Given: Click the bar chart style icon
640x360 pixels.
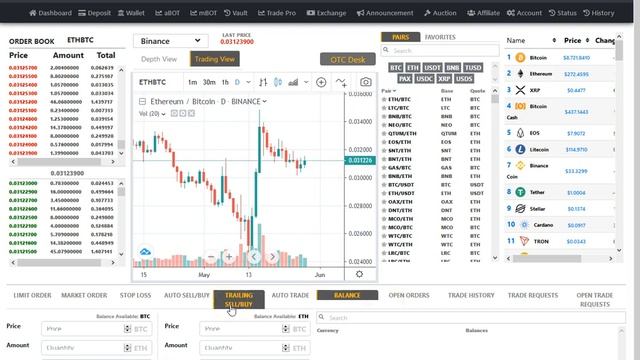Looking at the screenshot, I should point(263,82).
